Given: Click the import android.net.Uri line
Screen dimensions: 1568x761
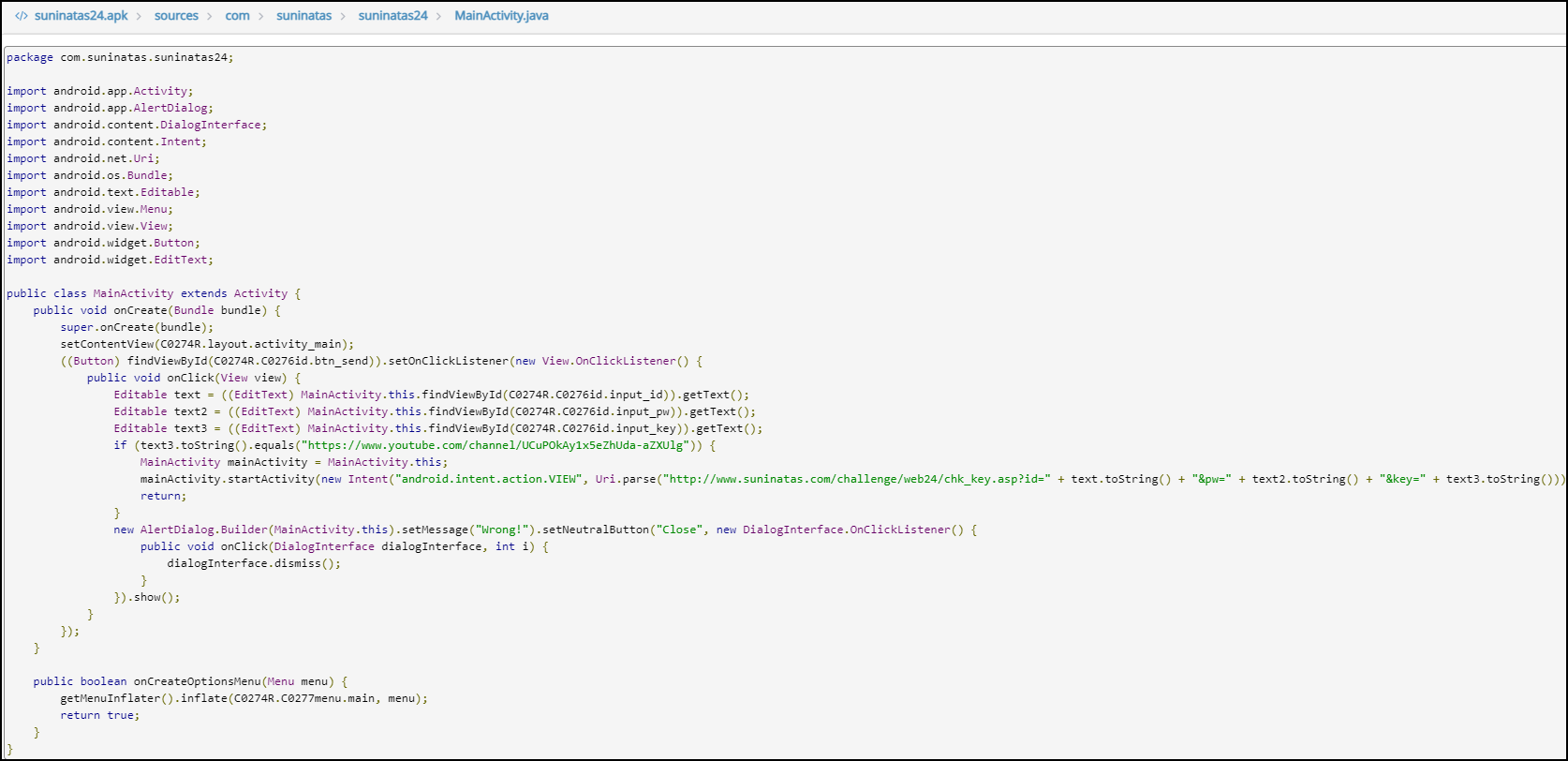Looking at the screenshot, I should click(x=83, y=158).
